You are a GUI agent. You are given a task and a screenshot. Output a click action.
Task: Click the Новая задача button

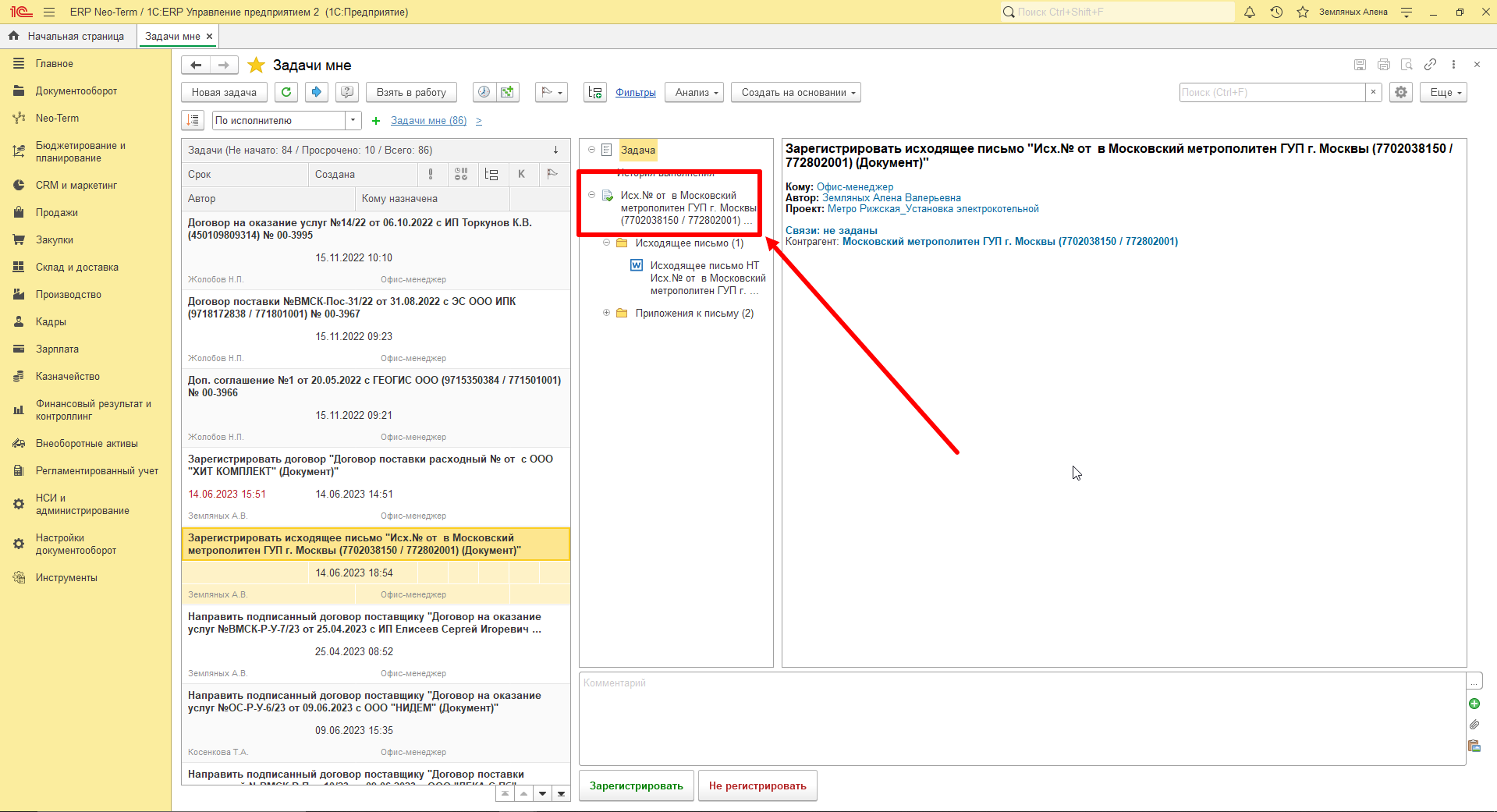pos(224,92)
